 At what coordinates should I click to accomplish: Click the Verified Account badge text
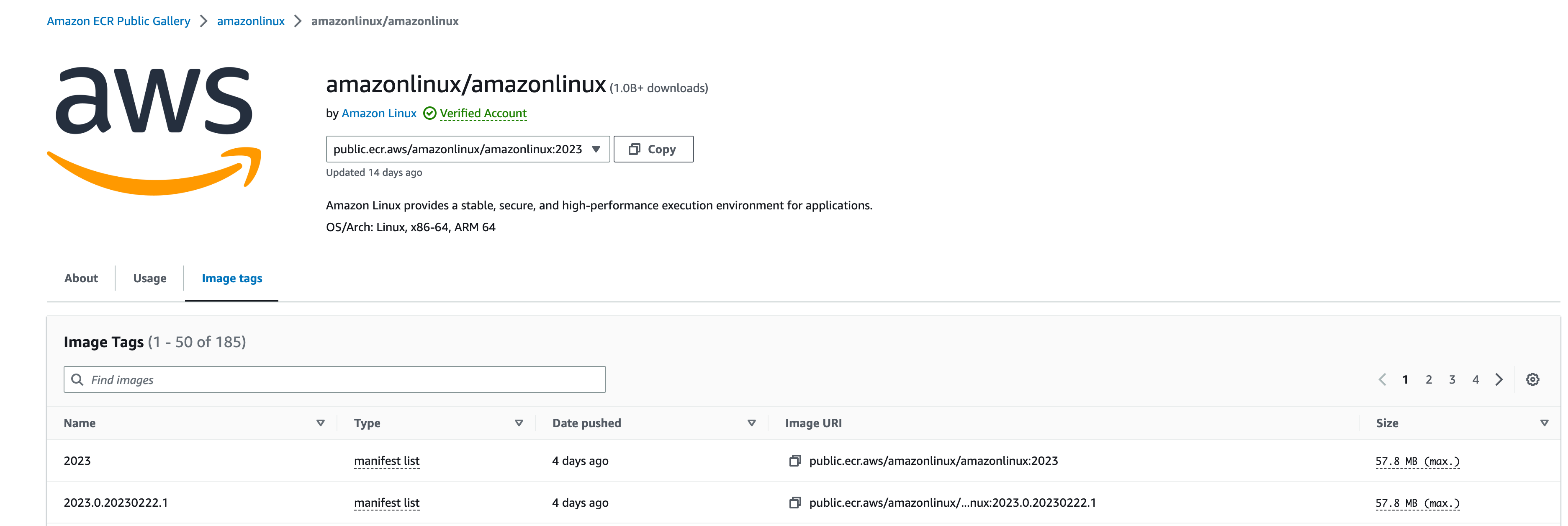pos(483,113)
